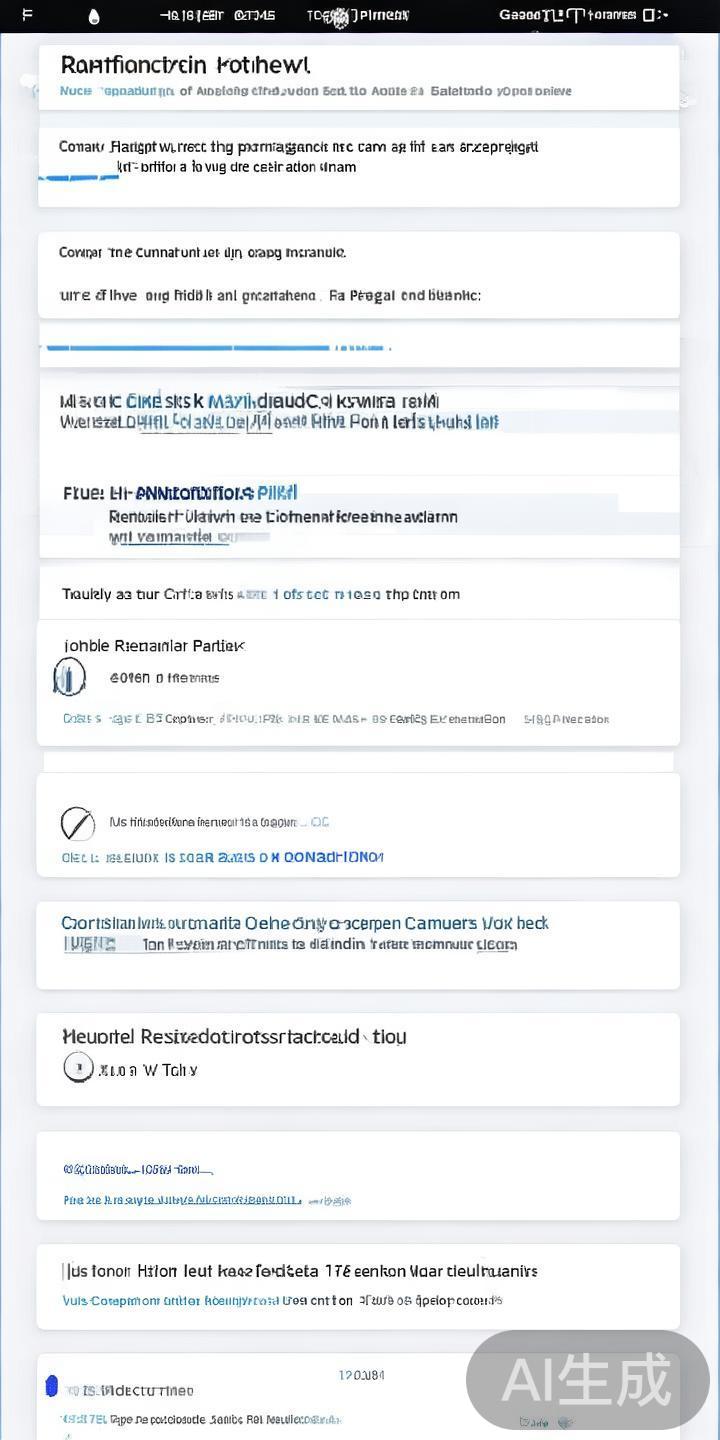Select the radio button under 'Heupitel' heading
Screen dimensions: 720x1440
pos(77,1068)
